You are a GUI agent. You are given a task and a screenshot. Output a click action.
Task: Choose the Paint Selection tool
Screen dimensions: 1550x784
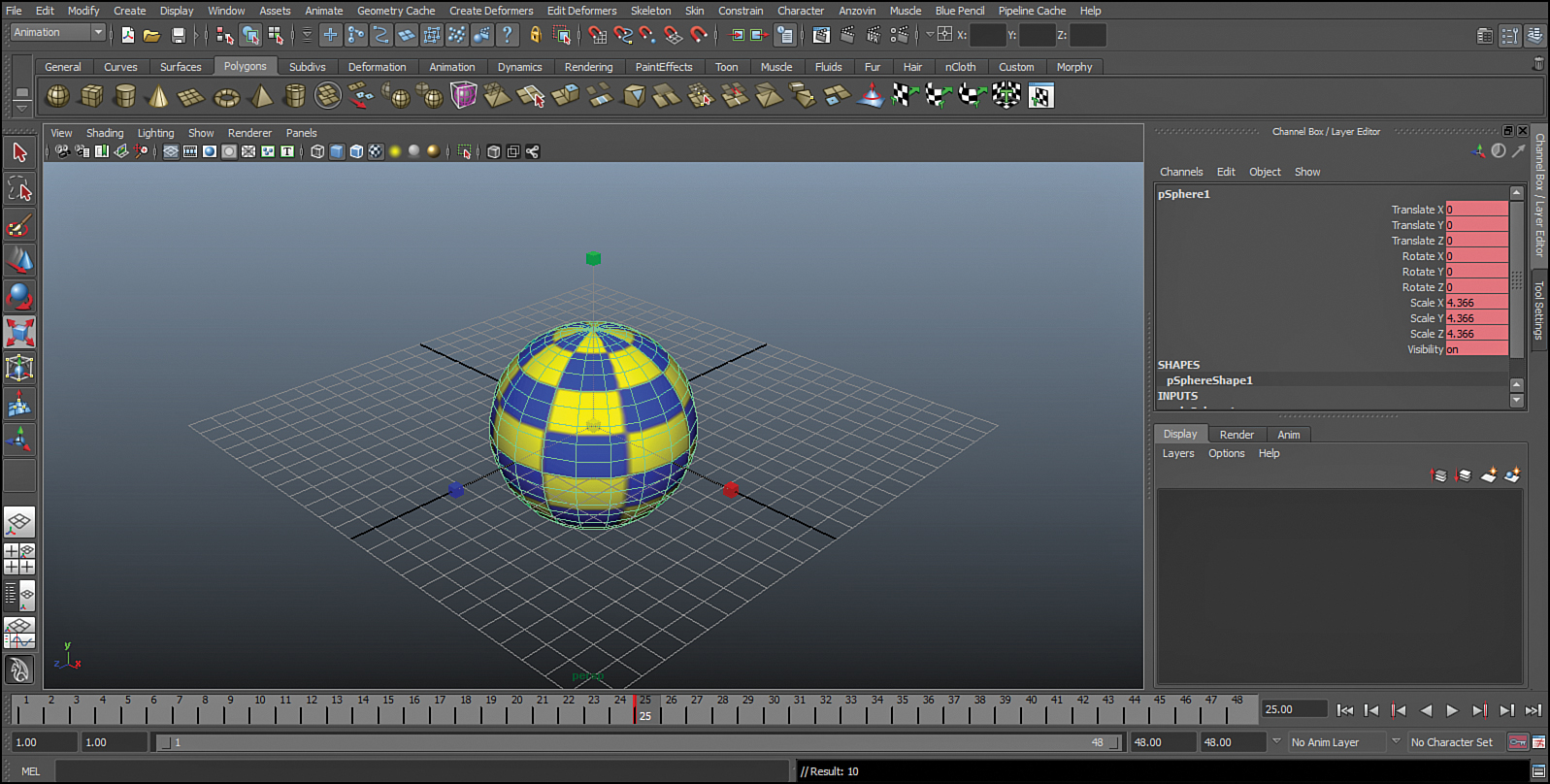point(19,225)
